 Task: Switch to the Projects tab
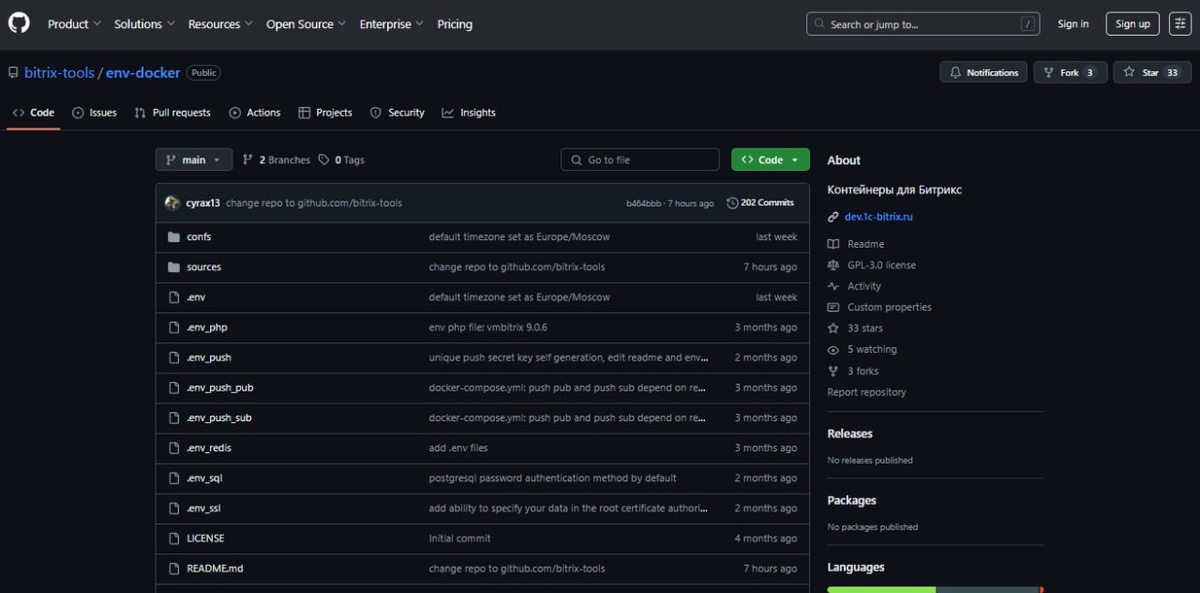tap(325, 113)
